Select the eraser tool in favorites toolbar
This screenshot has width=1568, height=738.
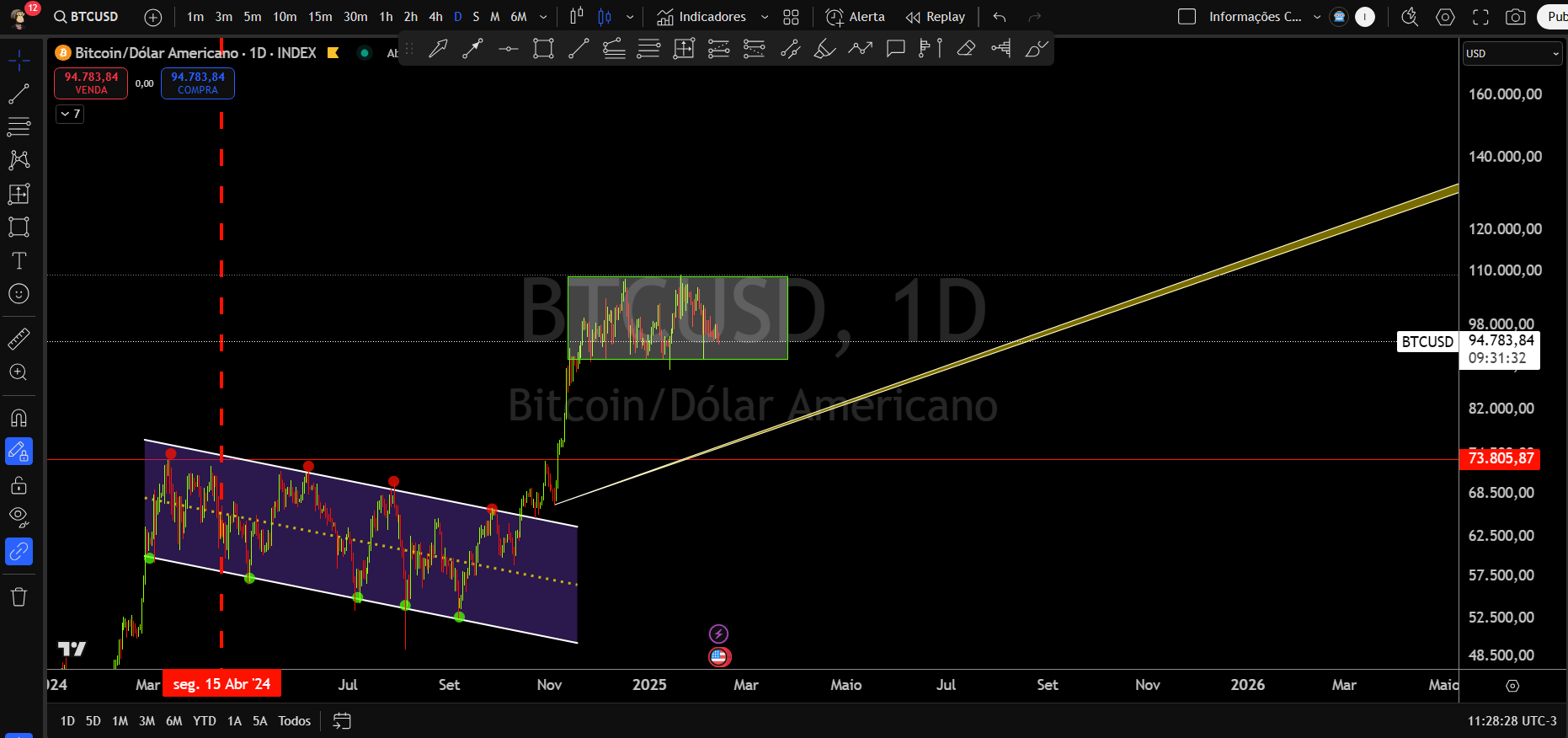(966, 49)
